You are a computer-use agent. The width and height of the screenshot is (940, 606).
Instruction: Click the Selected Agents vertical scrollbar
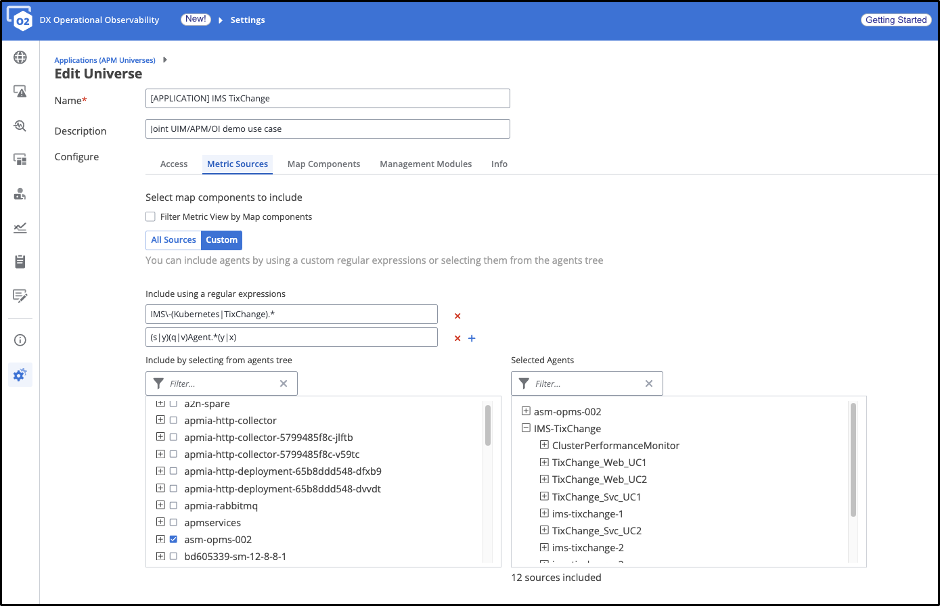[x=853, y=460]
